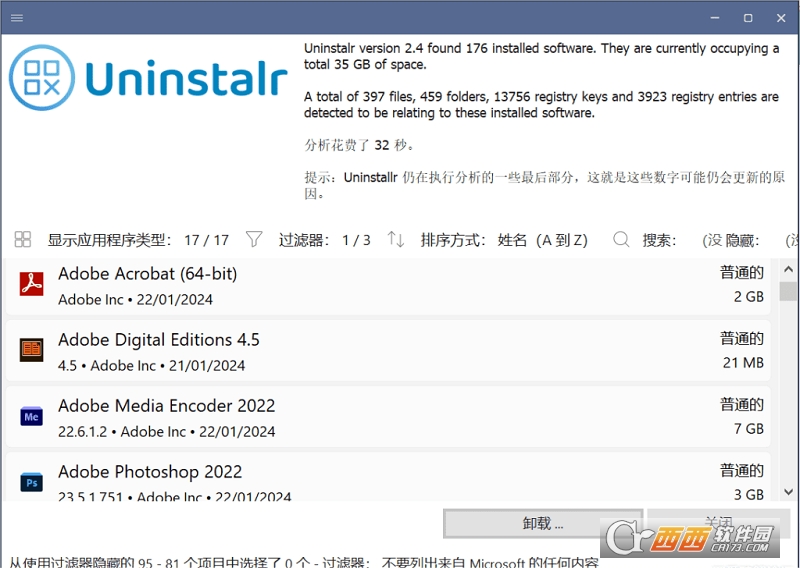This screenshot has width=800, height=568.
Task: Click the Adobe Photoshop icon
Action: pyautogui.click(x=32, y=482)
